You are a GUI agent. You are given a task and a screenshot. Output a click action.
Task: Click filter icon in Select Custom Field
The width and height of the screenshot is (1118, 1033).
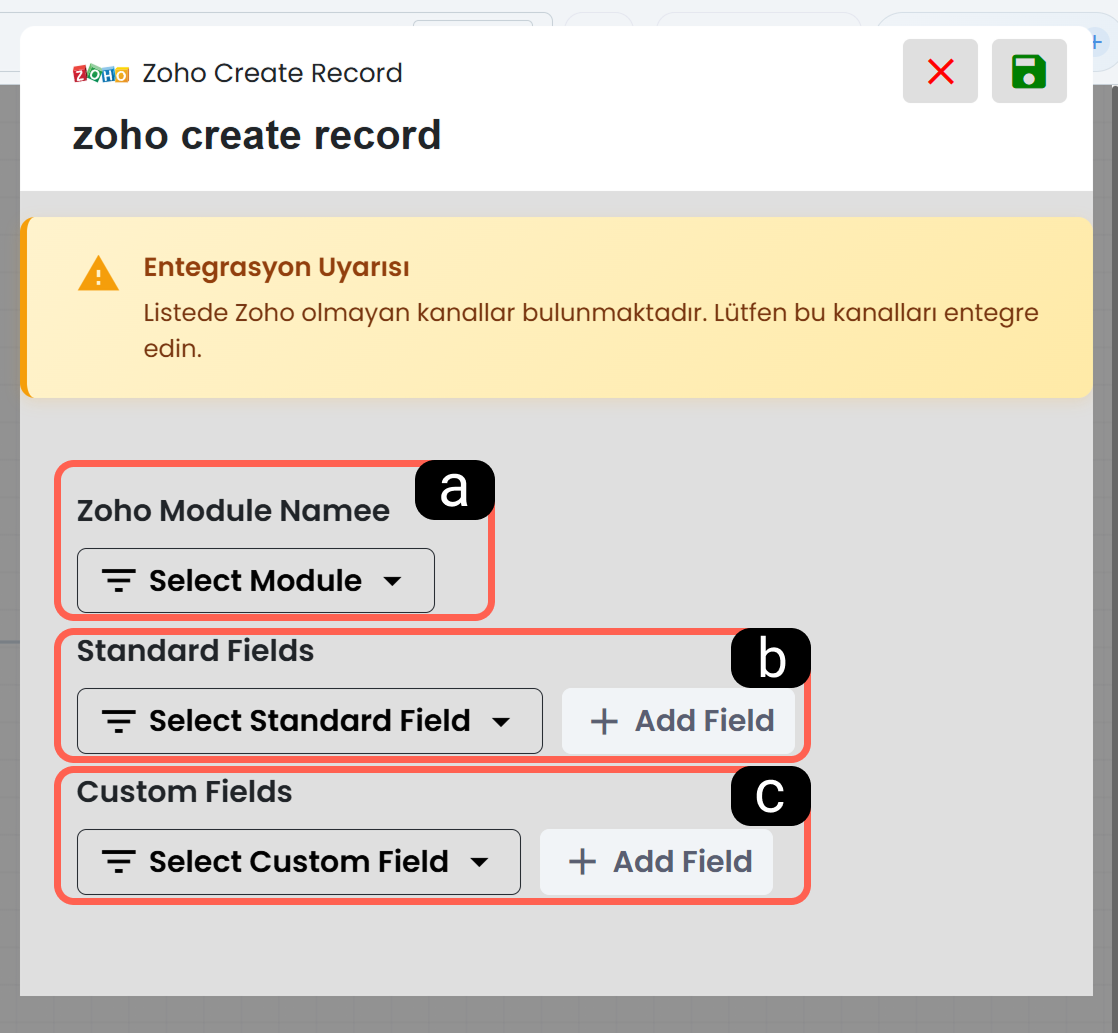118,861
